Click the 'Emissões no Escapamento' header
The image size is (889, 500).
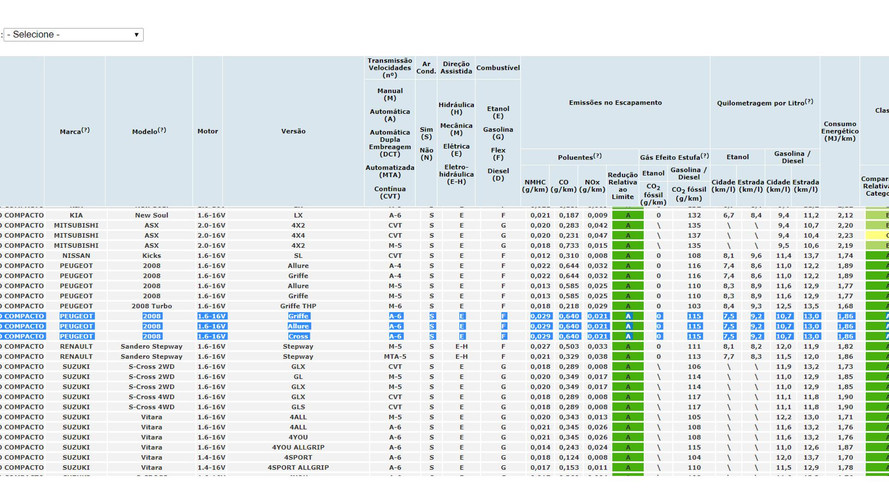(x=615, y=103)
